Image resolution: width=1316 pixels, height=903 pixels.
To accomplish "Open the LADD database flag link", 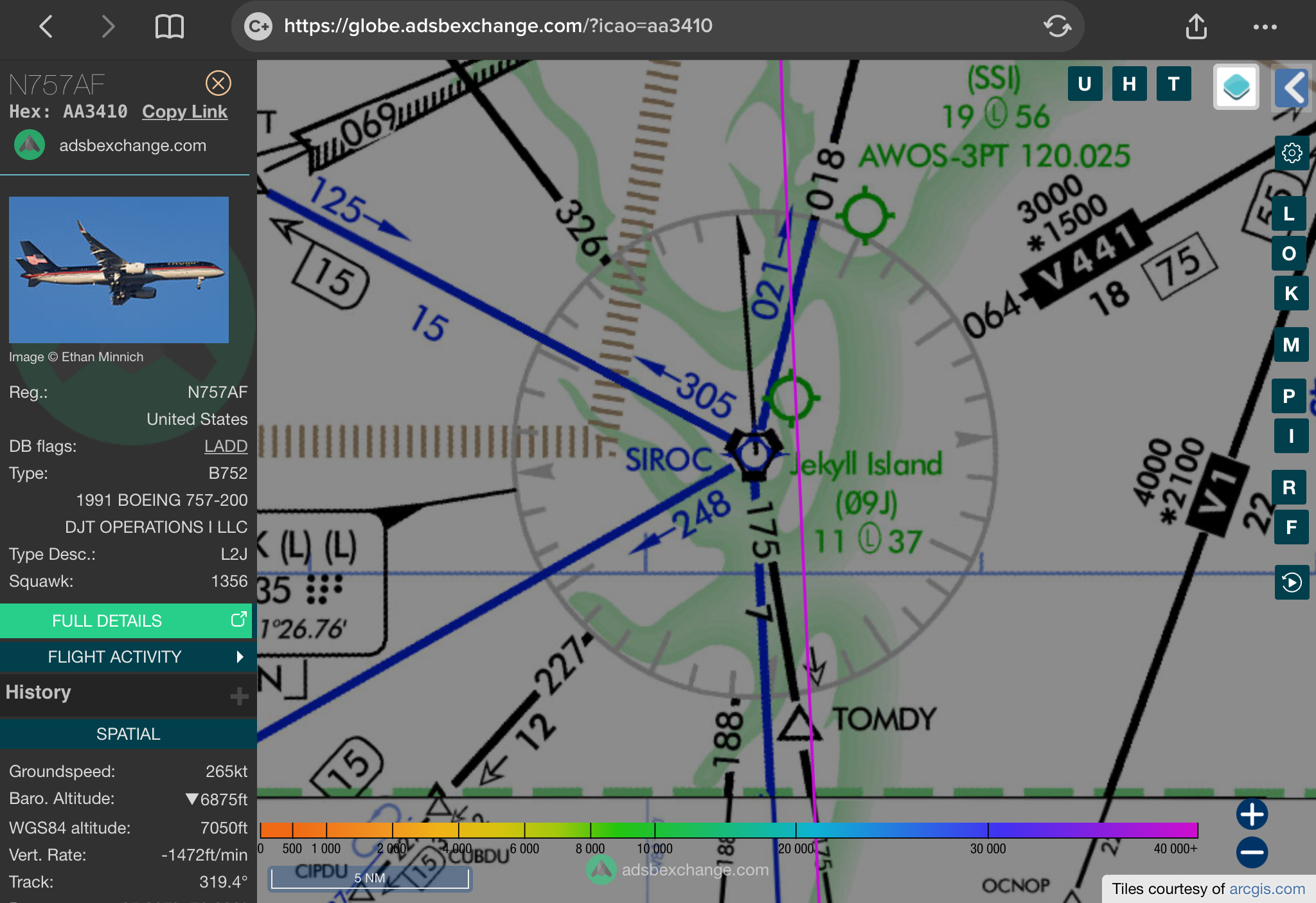I will pos(226,446).
